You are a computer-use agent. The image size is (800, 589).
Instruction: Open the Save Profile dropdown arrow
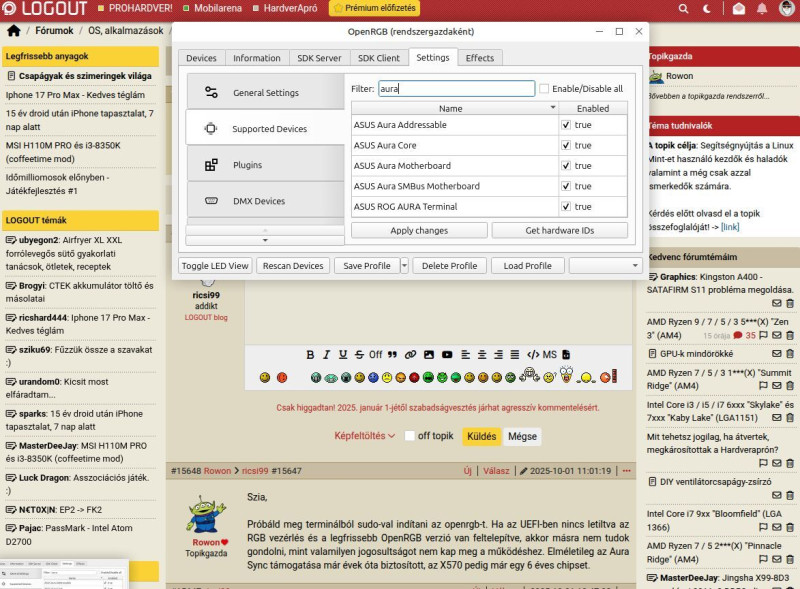(404, 265)
